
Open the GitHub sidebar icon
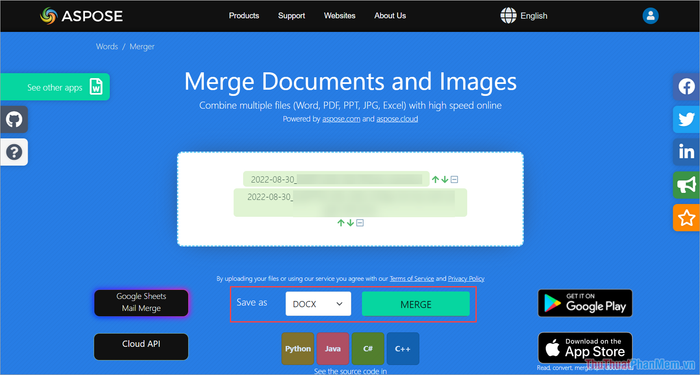(14, 119)
